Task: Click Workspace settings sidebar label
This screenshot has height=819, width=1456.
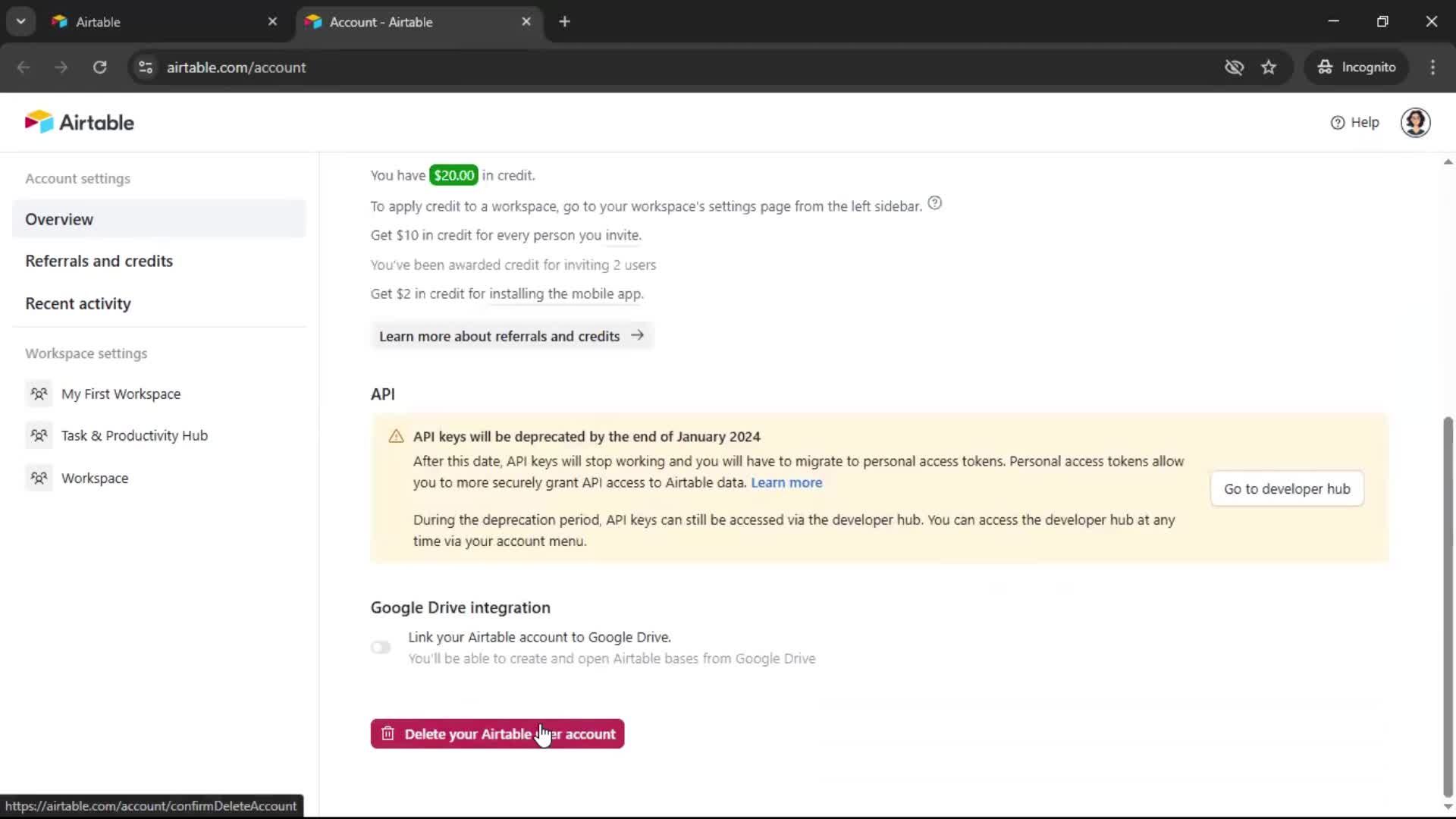Action: (86, 353)
